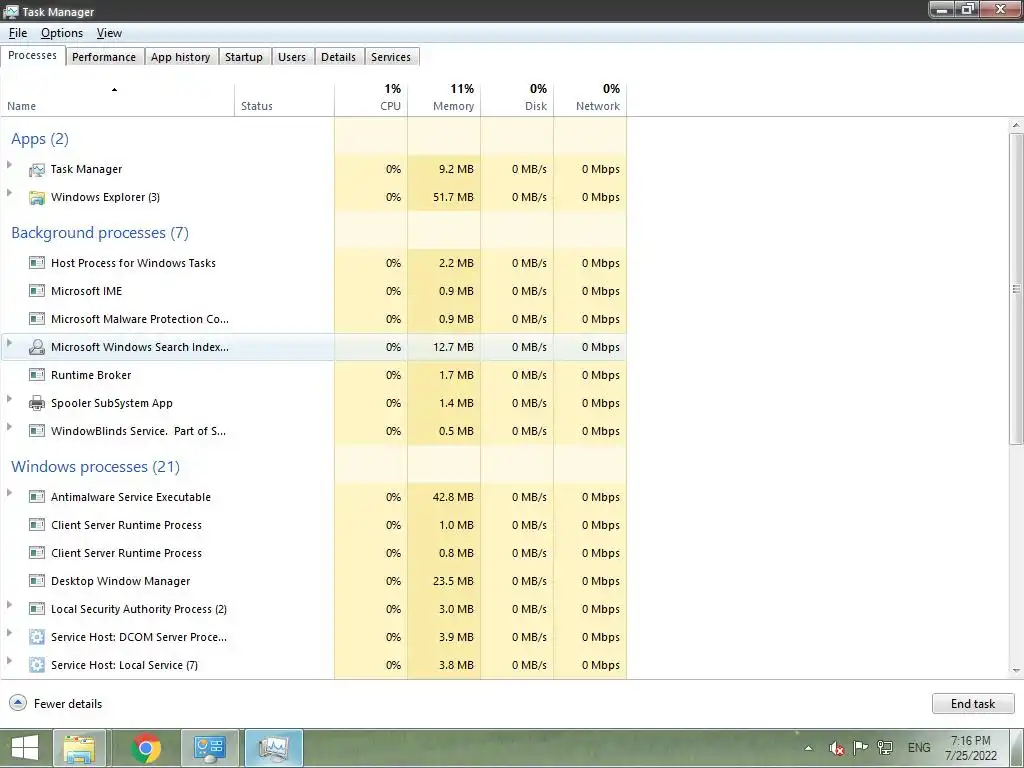Switch to the Details tab
Viewport: 1024px width, 768px height.
[338, 57]
